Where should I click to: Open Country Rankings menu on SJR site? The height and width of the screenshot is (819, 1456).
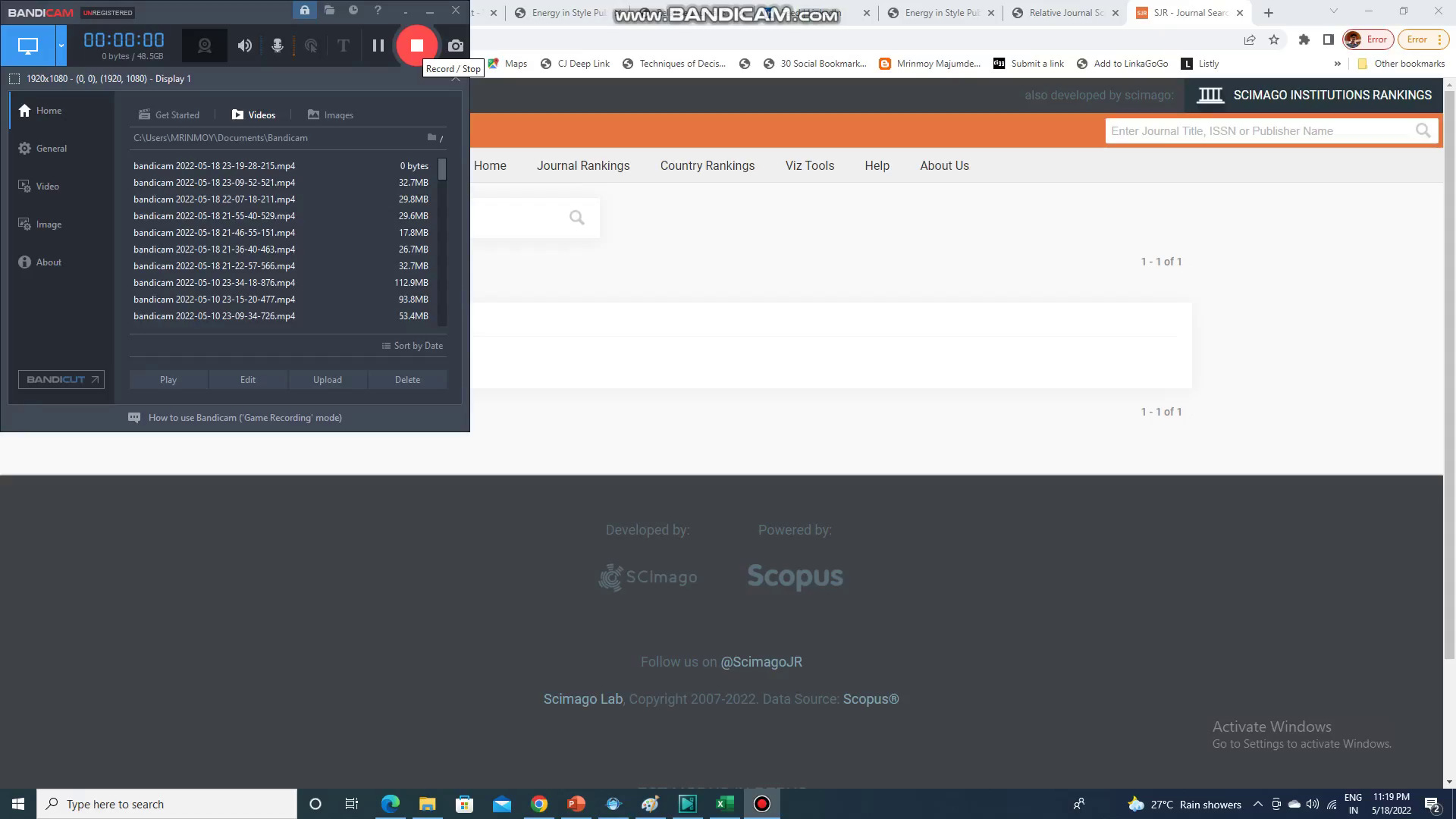point(708,165)
